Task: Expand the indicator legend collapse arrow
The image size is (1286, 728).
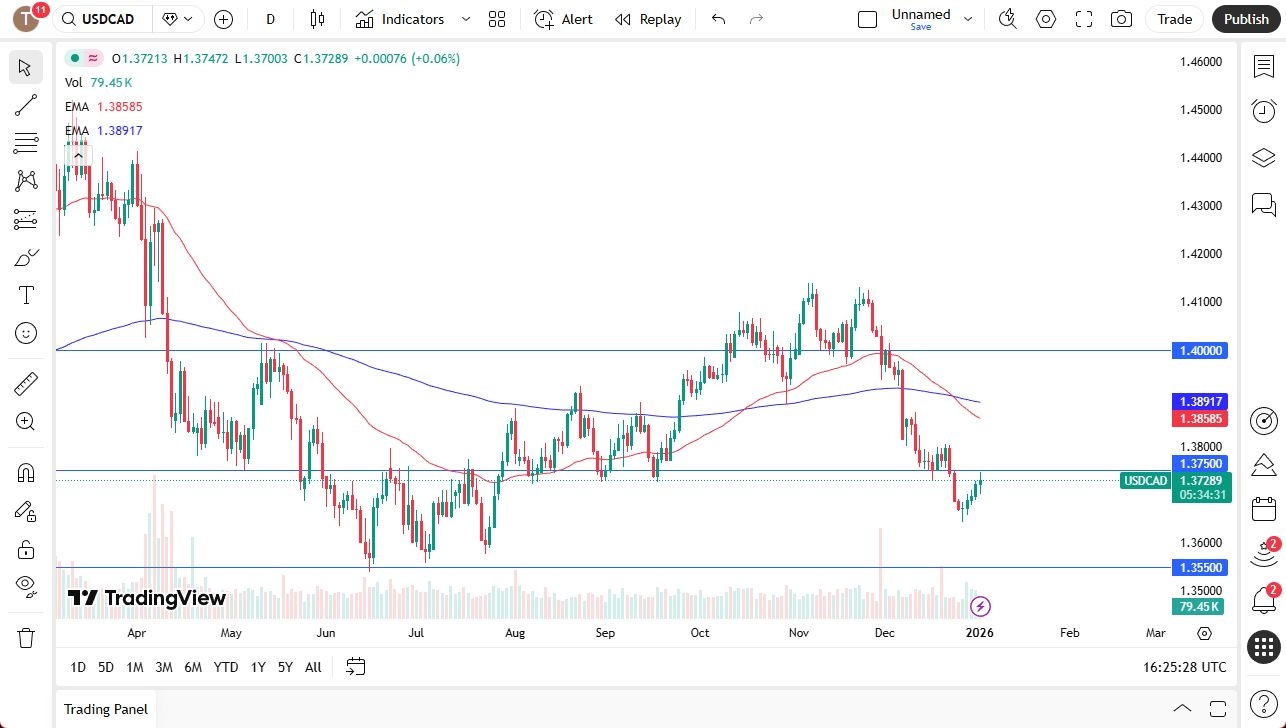Action: click(77, 155)
